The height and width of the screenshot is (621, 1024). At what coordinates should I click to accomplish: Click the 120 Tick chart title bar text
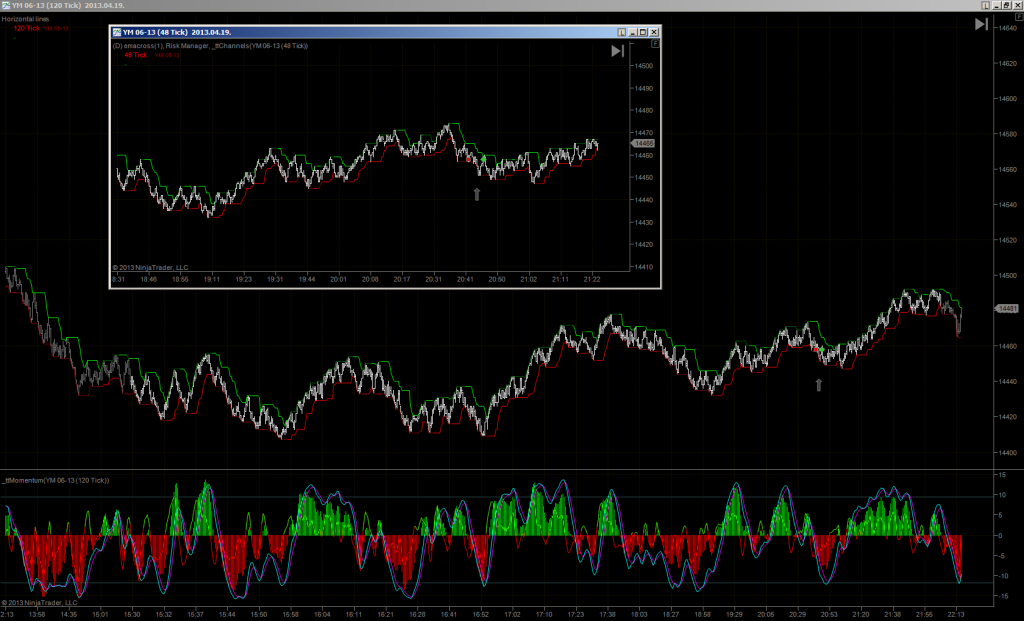tap(68, 5)
